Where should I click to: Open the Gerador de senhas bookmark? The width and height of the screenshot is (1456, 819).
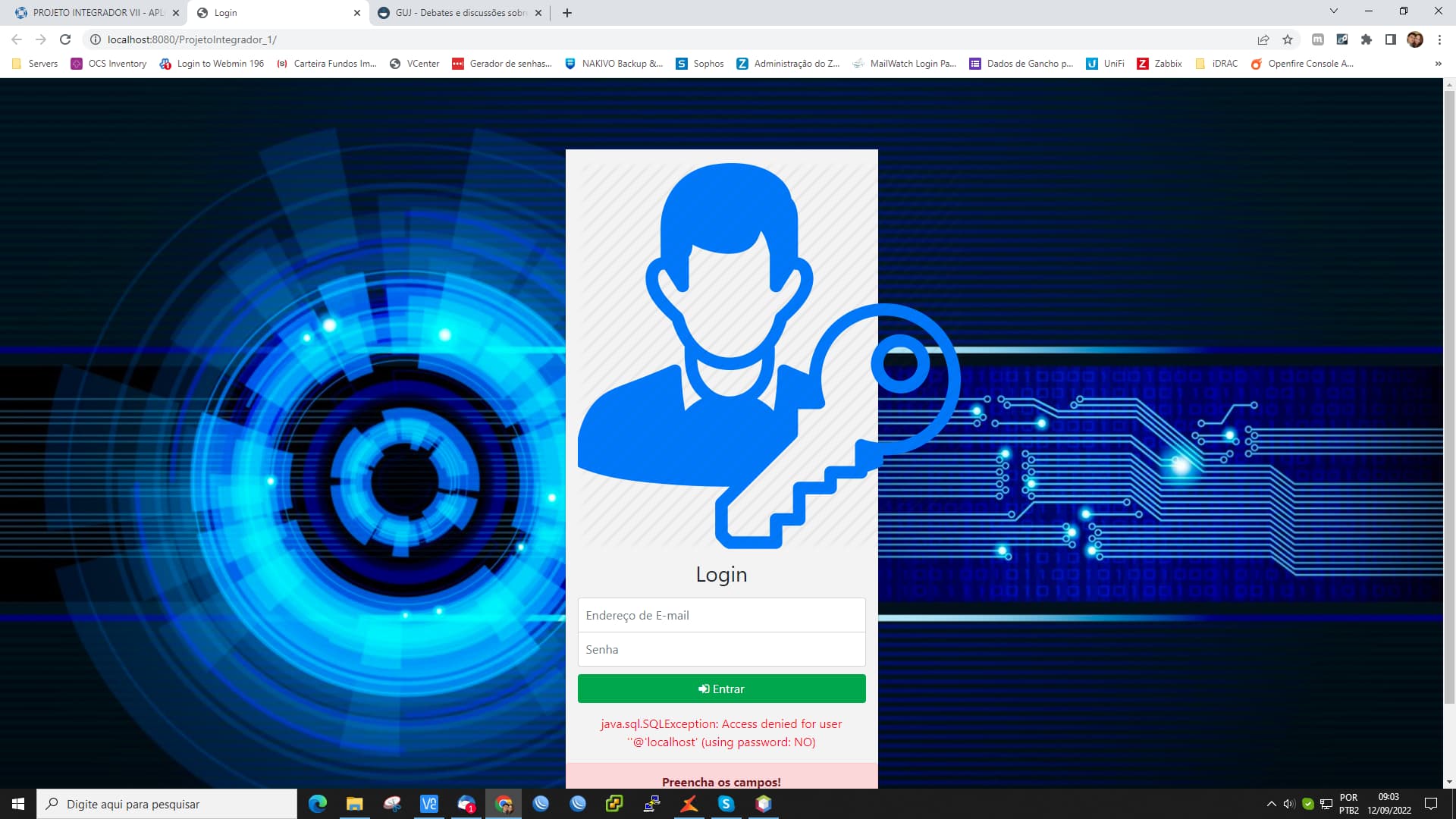(x=501, y=64)
